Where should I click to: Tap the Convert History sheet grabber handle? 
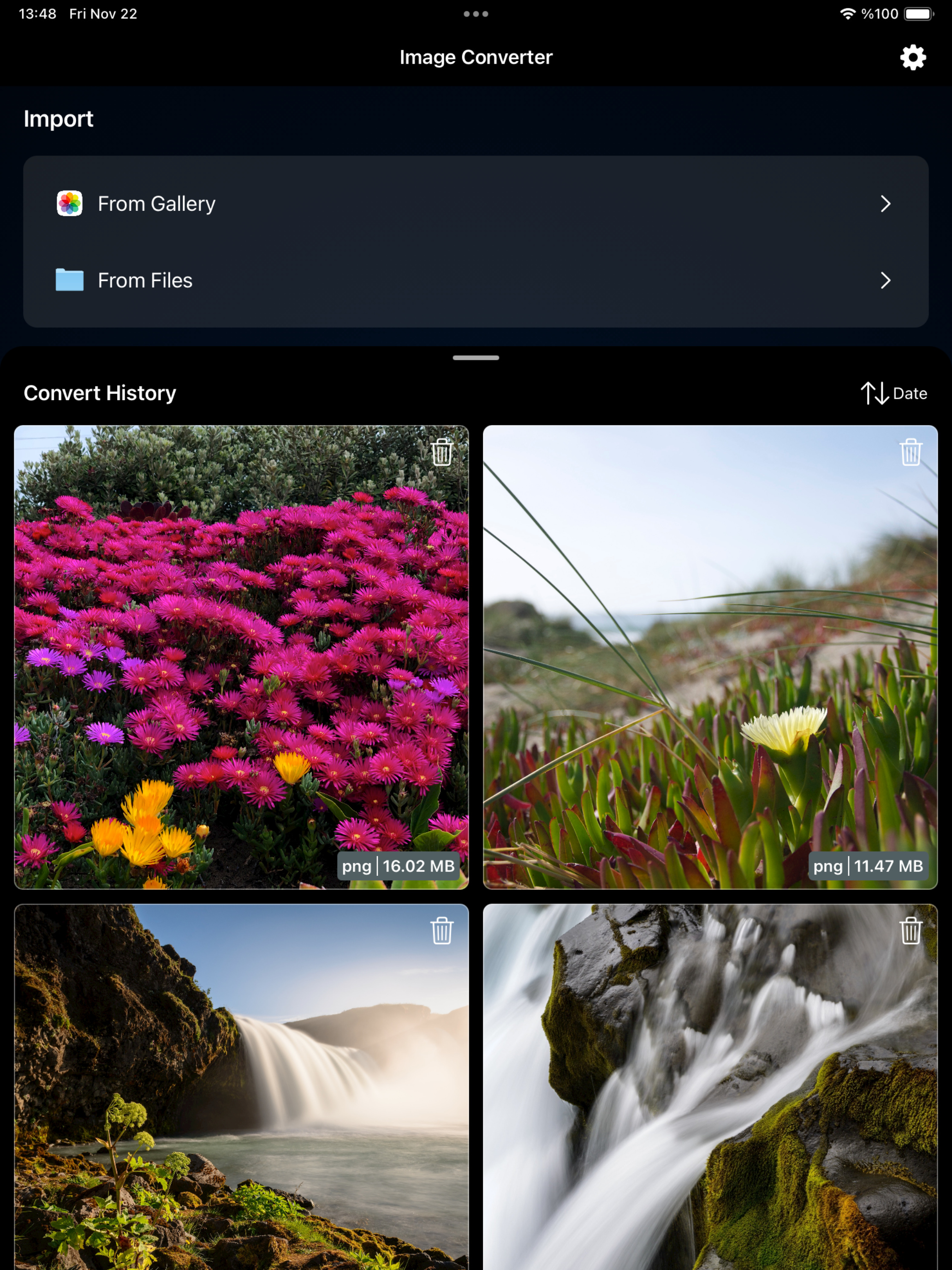pyautogui.click(x=476, y=358)
